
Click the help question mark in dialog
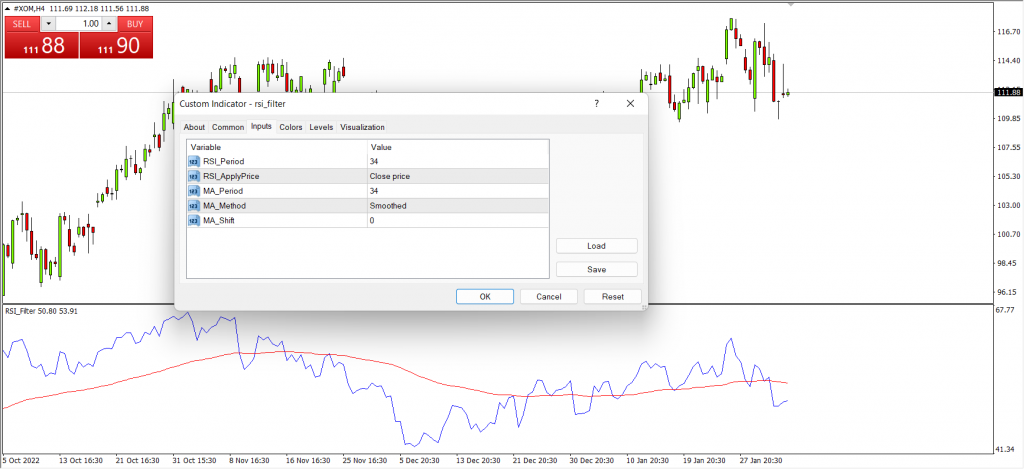click(596, 104)
